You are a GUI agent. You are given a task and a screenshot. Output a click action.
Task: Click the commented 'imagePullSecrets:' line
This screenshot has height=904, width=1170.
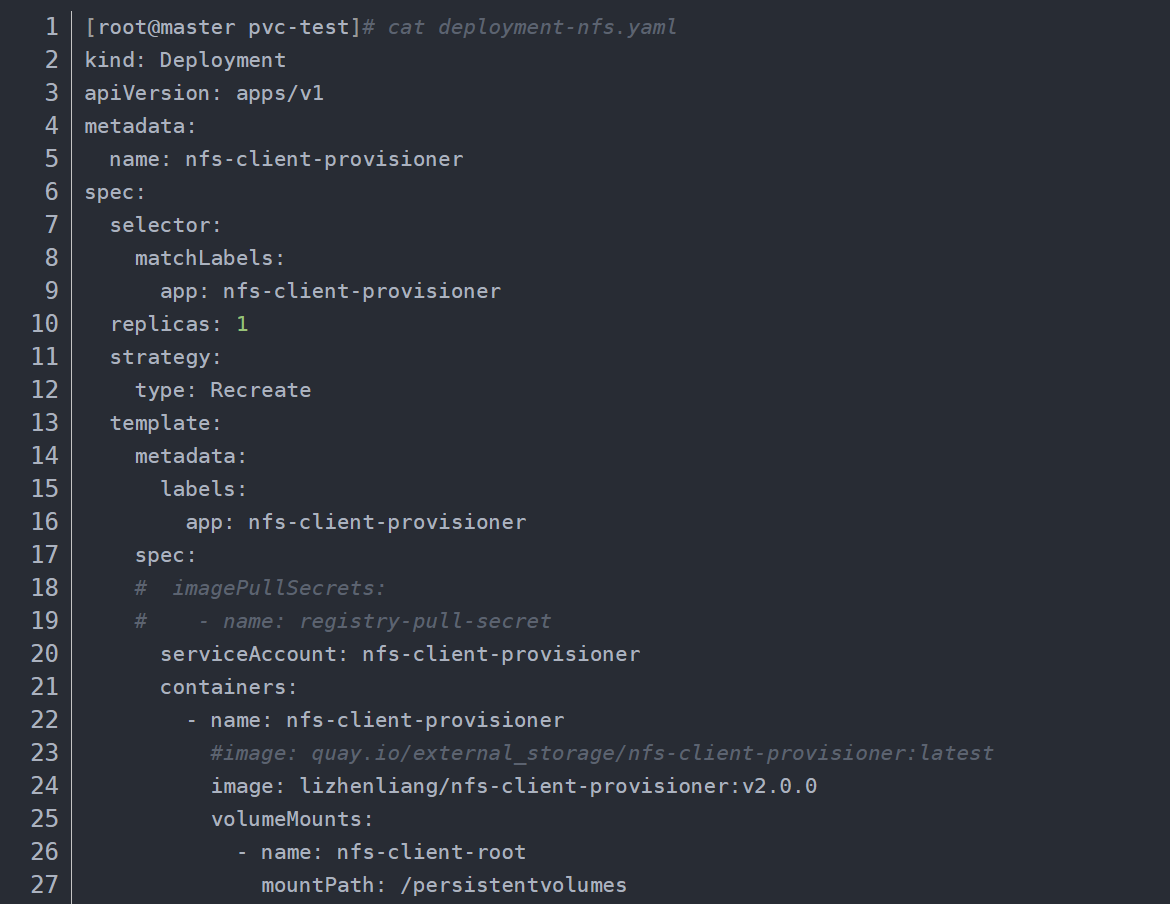click(278, 588)
